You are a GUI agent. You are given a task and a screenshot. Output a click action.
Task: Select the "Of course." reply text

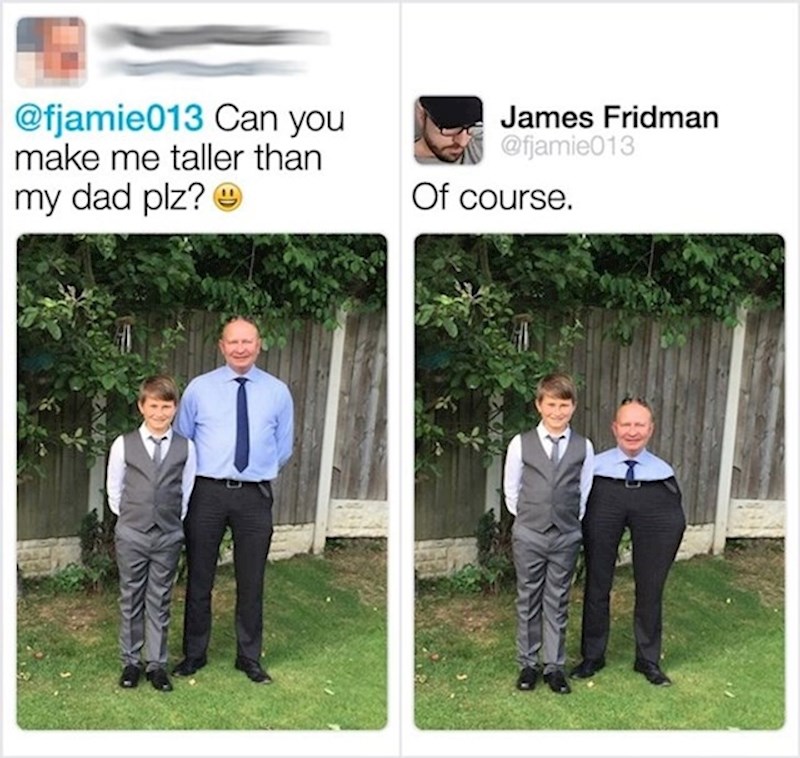click(x=492, y=198)
